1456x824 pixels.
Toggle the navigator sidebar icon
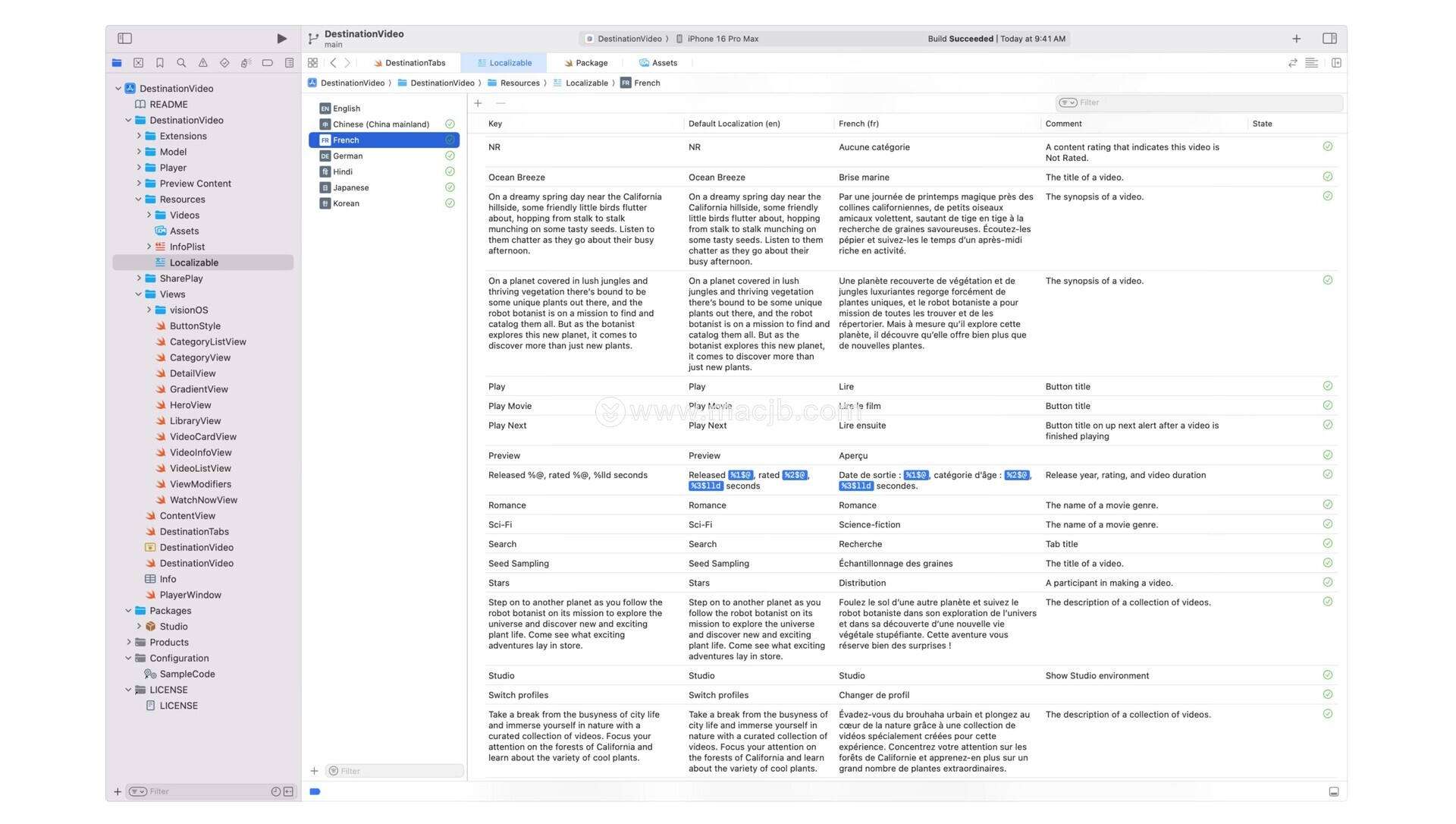point(125,39)
